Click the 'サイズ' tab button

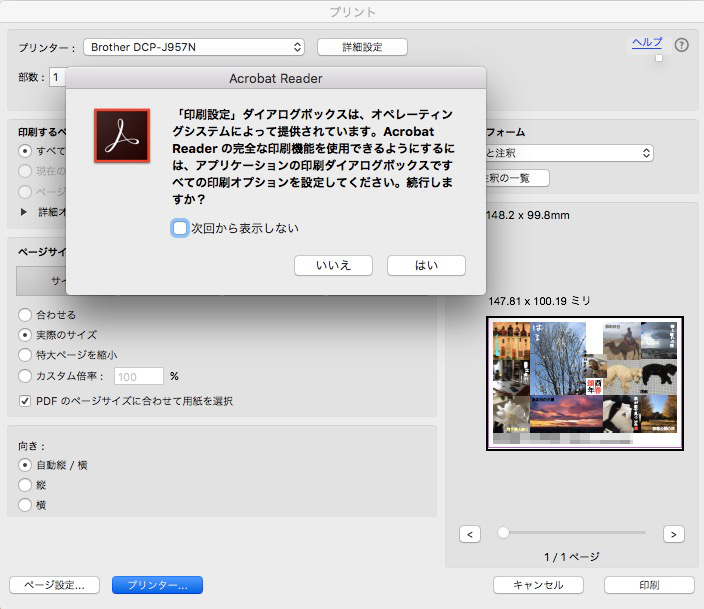(x=41, y=281)
